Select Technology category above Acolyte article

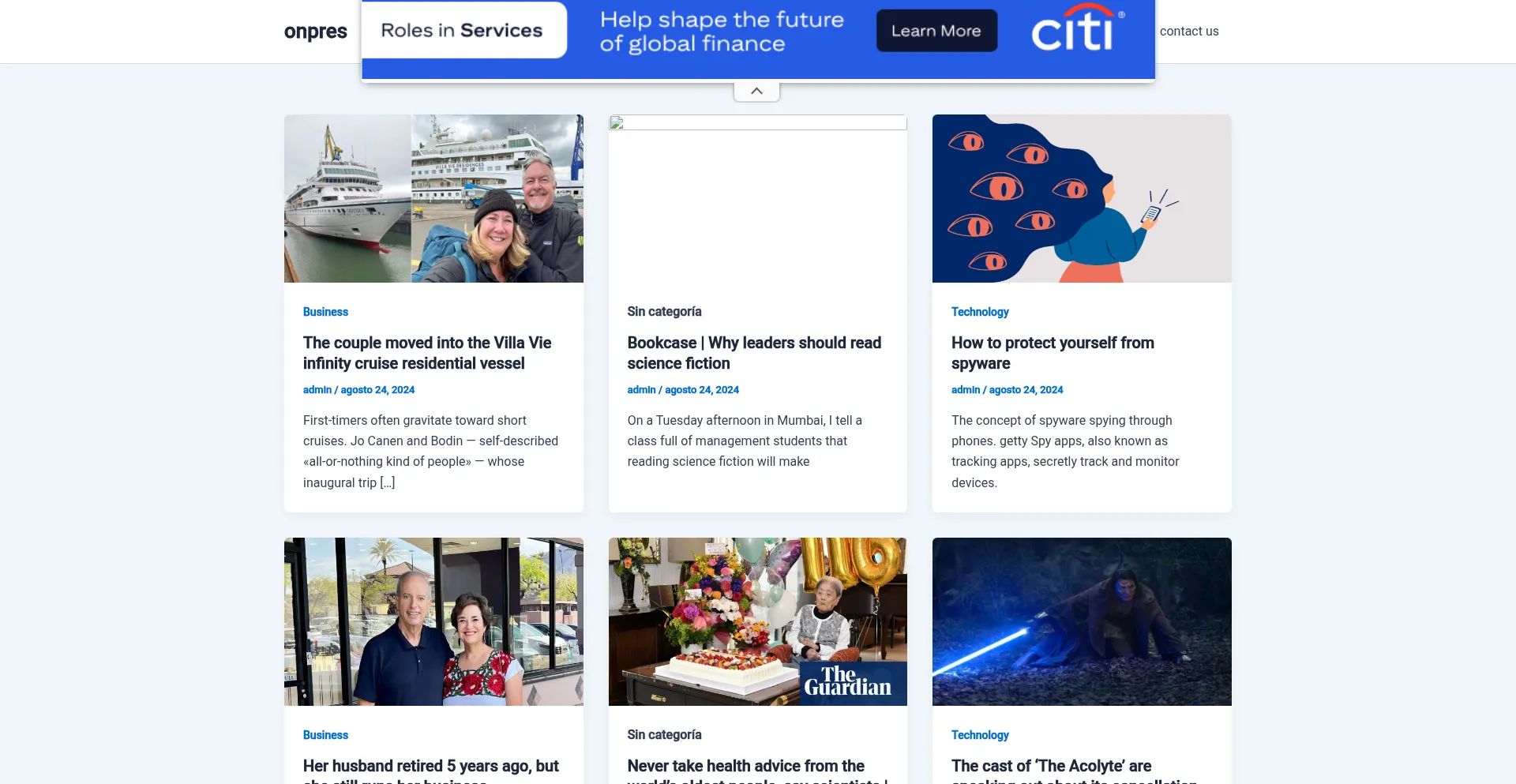[980, 735]
